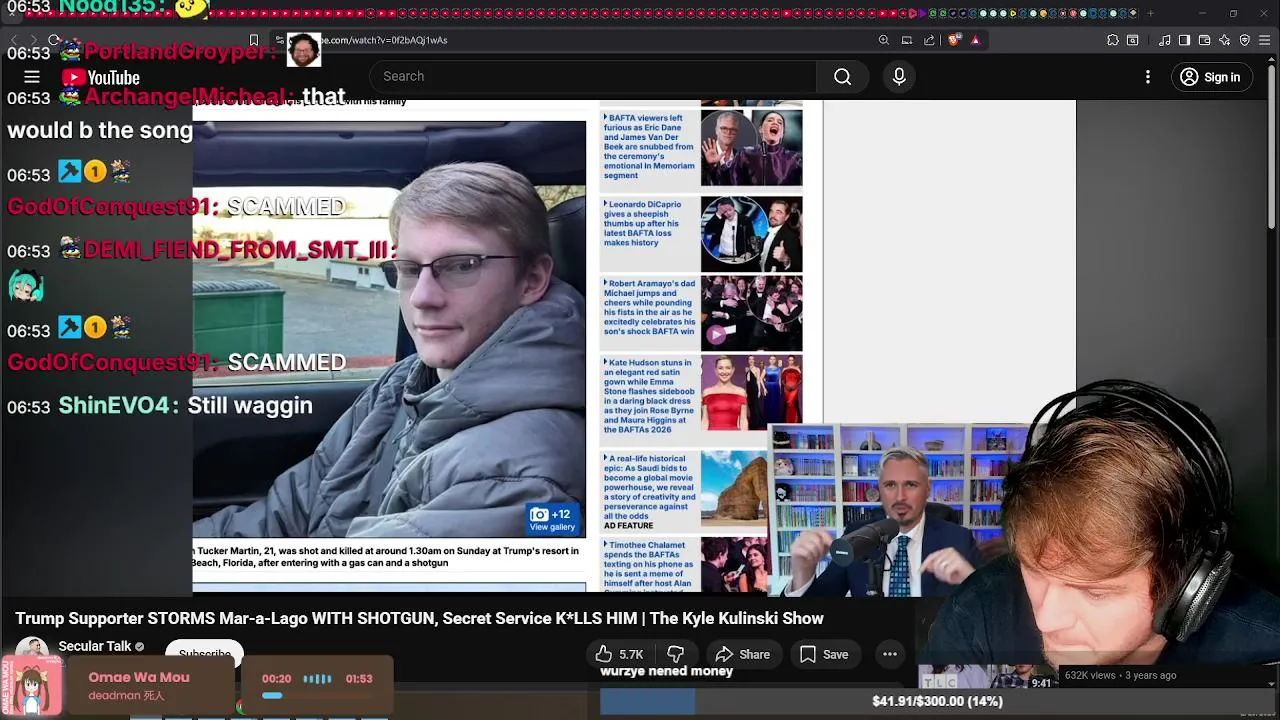The width and height of the screenshot is (1280, 720).
Task: Focus the YouTube Search box
Action: (593, 77)
